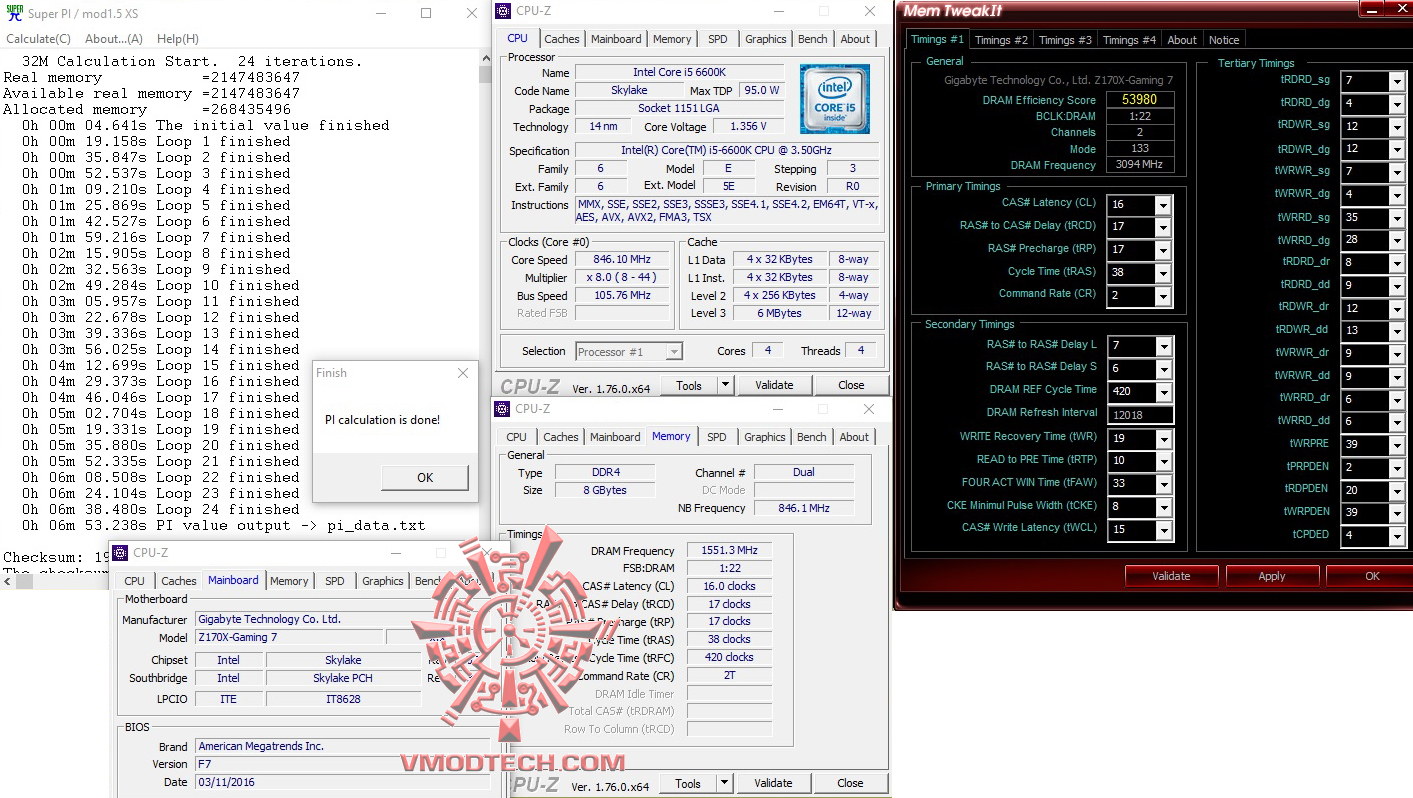
Task: Click the top CPU-Z window title icon
Action: pyautogui.click(x=505, y=11)
